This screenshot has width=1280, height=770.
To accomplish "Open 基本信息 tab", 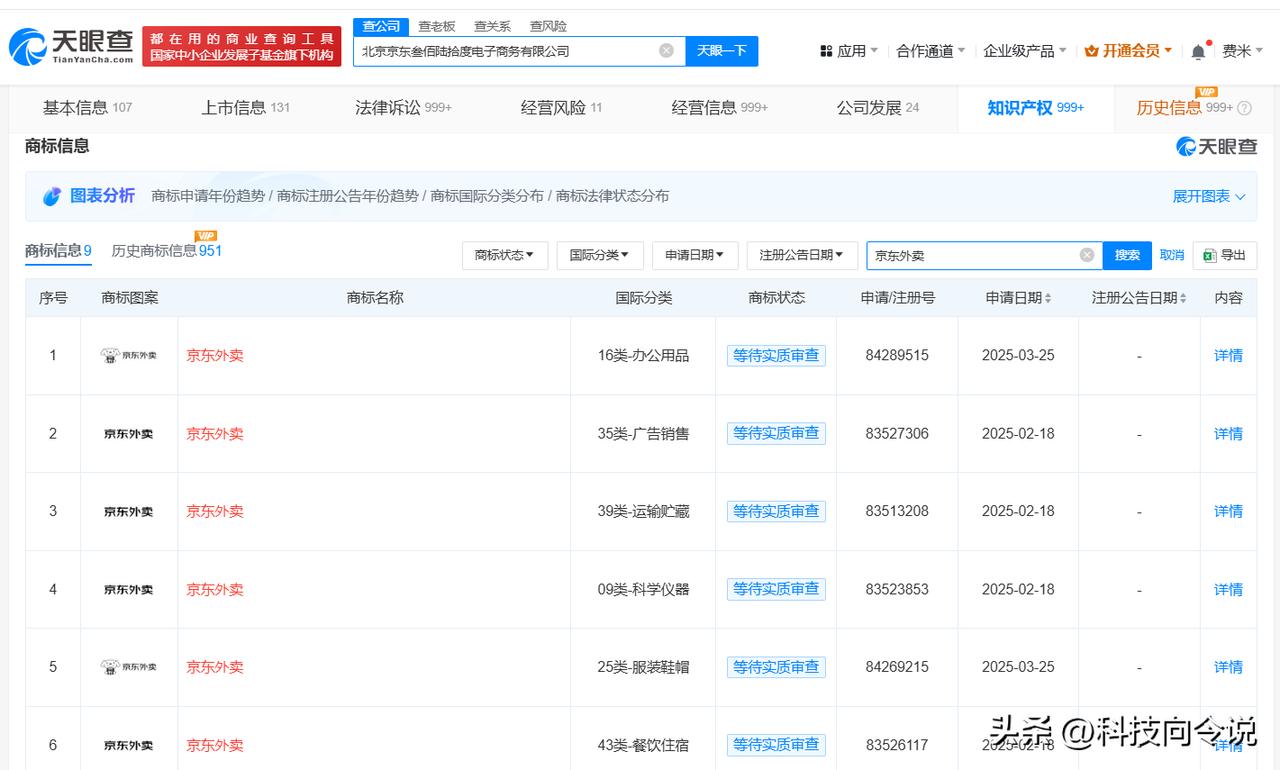I will [87, 108].
